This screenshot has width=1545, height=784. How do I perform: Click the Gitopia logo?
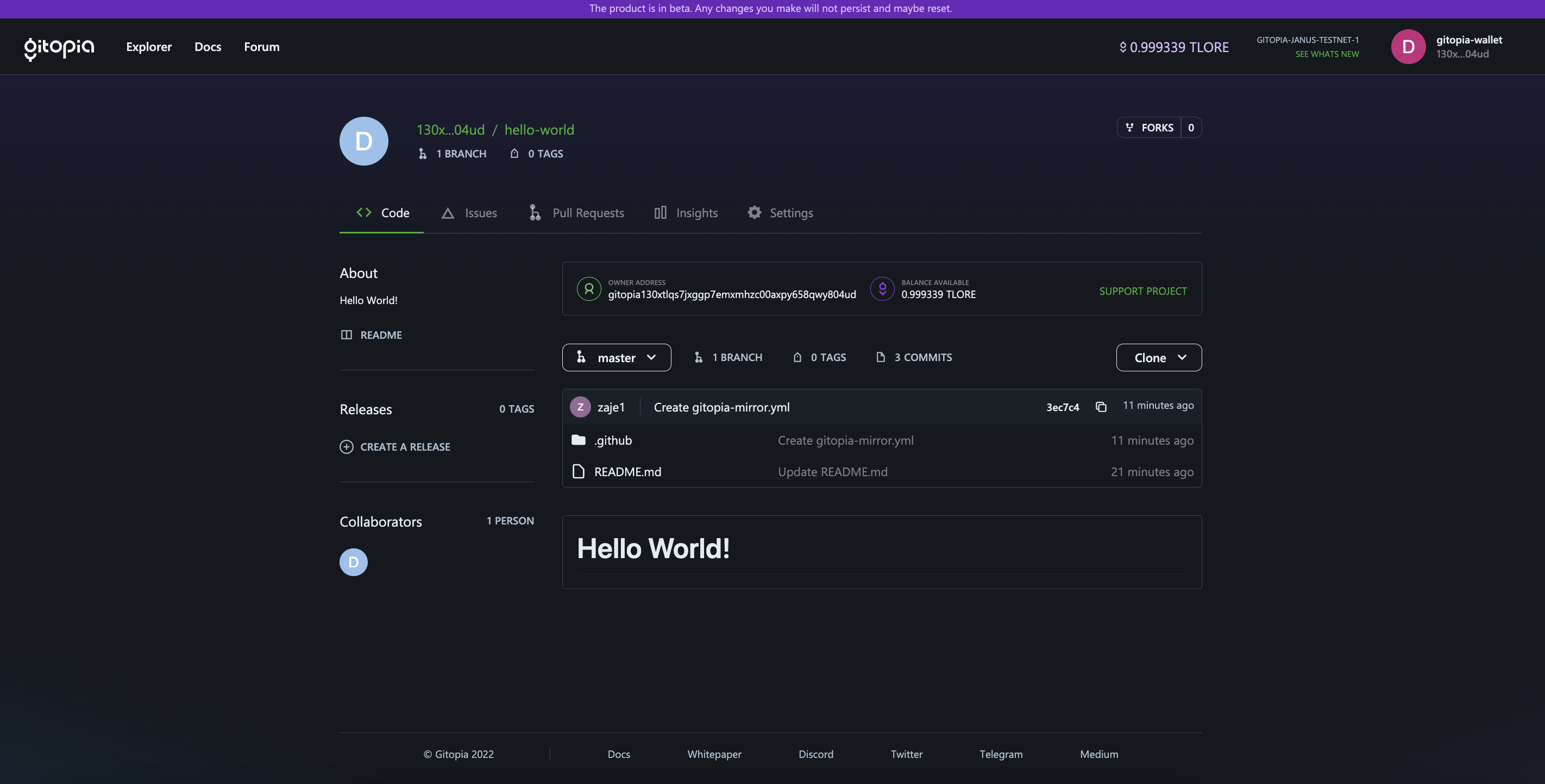point(58,47)
